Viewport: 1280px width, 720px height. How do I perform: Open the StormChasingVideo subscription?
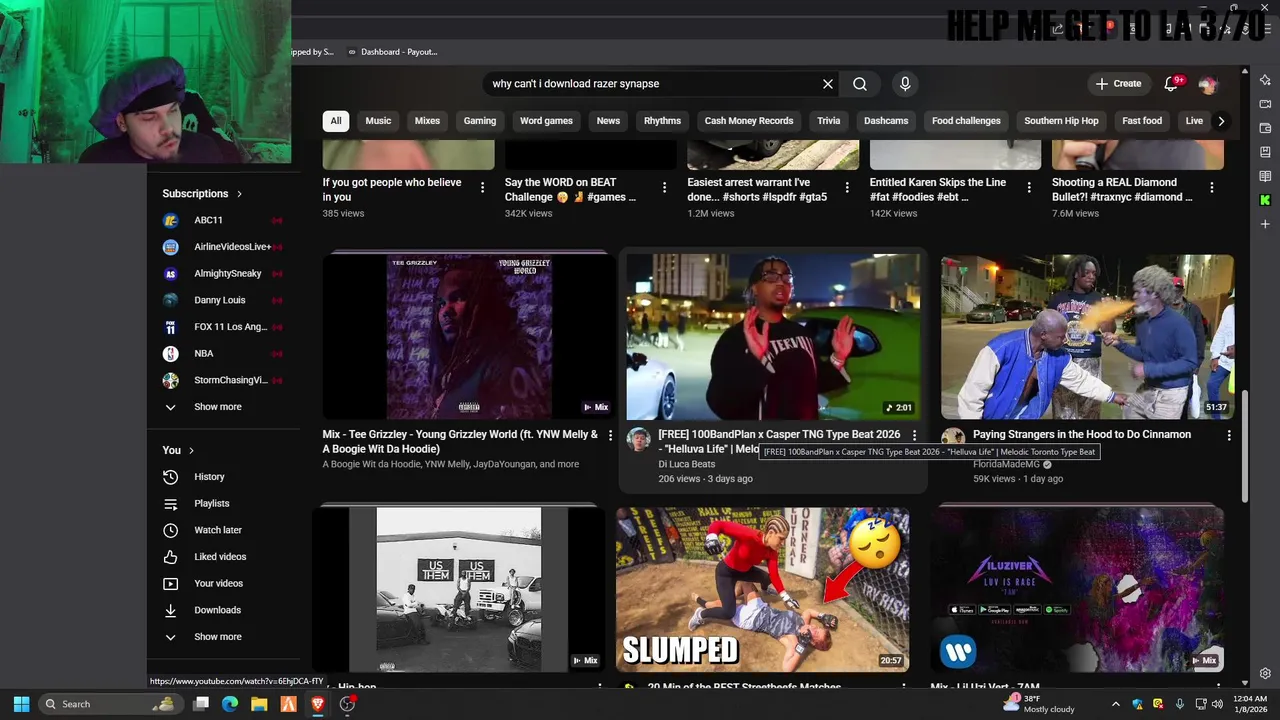pyautogui.click(x=223, y=380)
